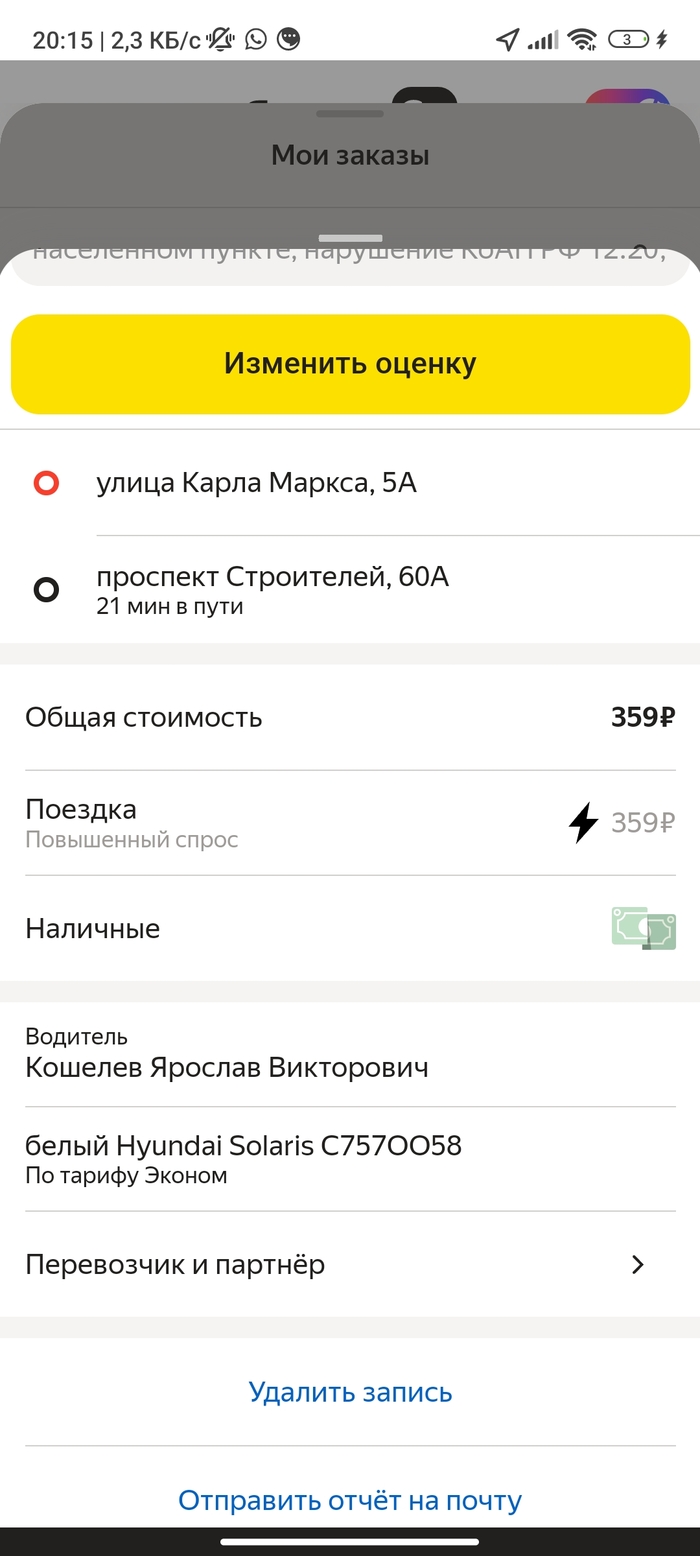Image resolution: width=700 pixels, height=1556 pixels.
Task: Tap the Мои заказы header title
Action: click(350, 155)
